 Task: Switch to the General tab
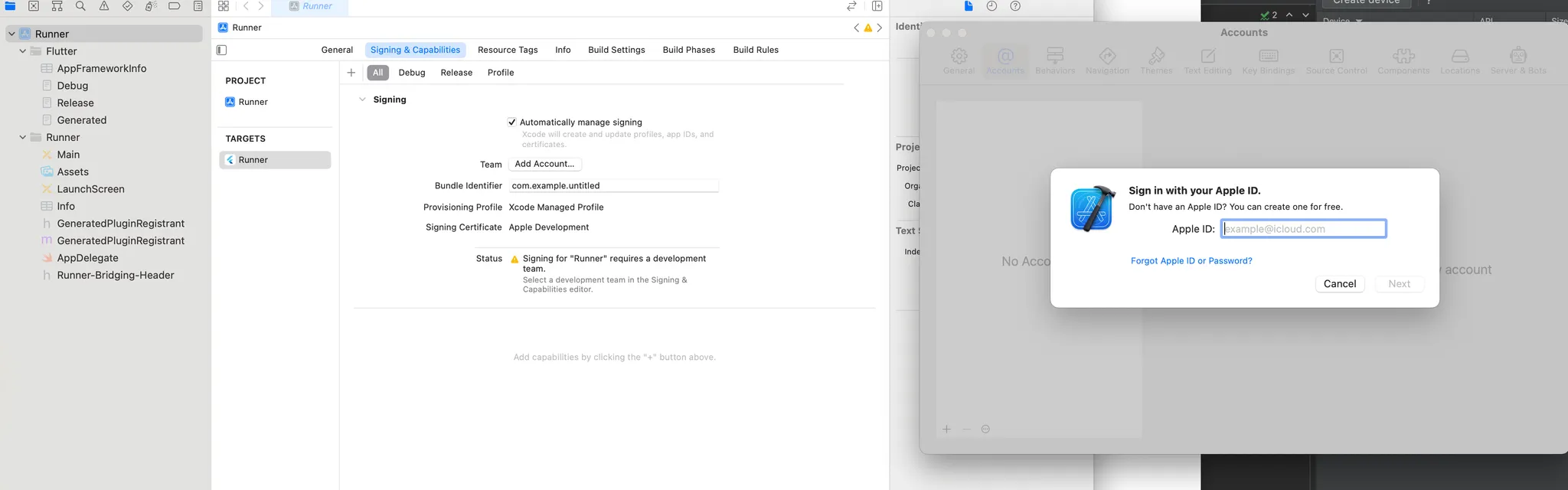pyautogui.click(x=337, y=50)
